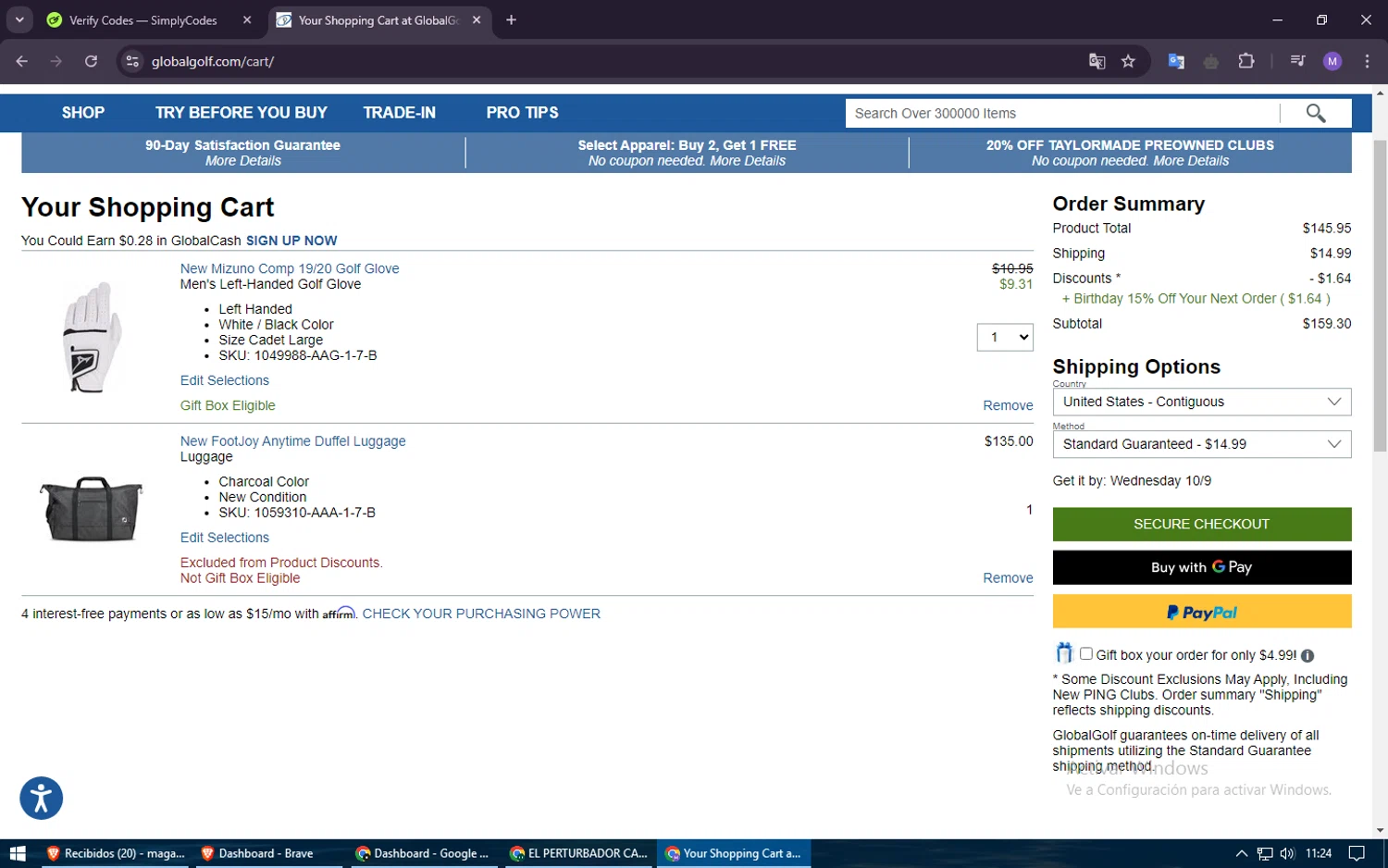Pay using Buy with G Pay
This screenshot has width=1388, height=868.
(1202, 567)
